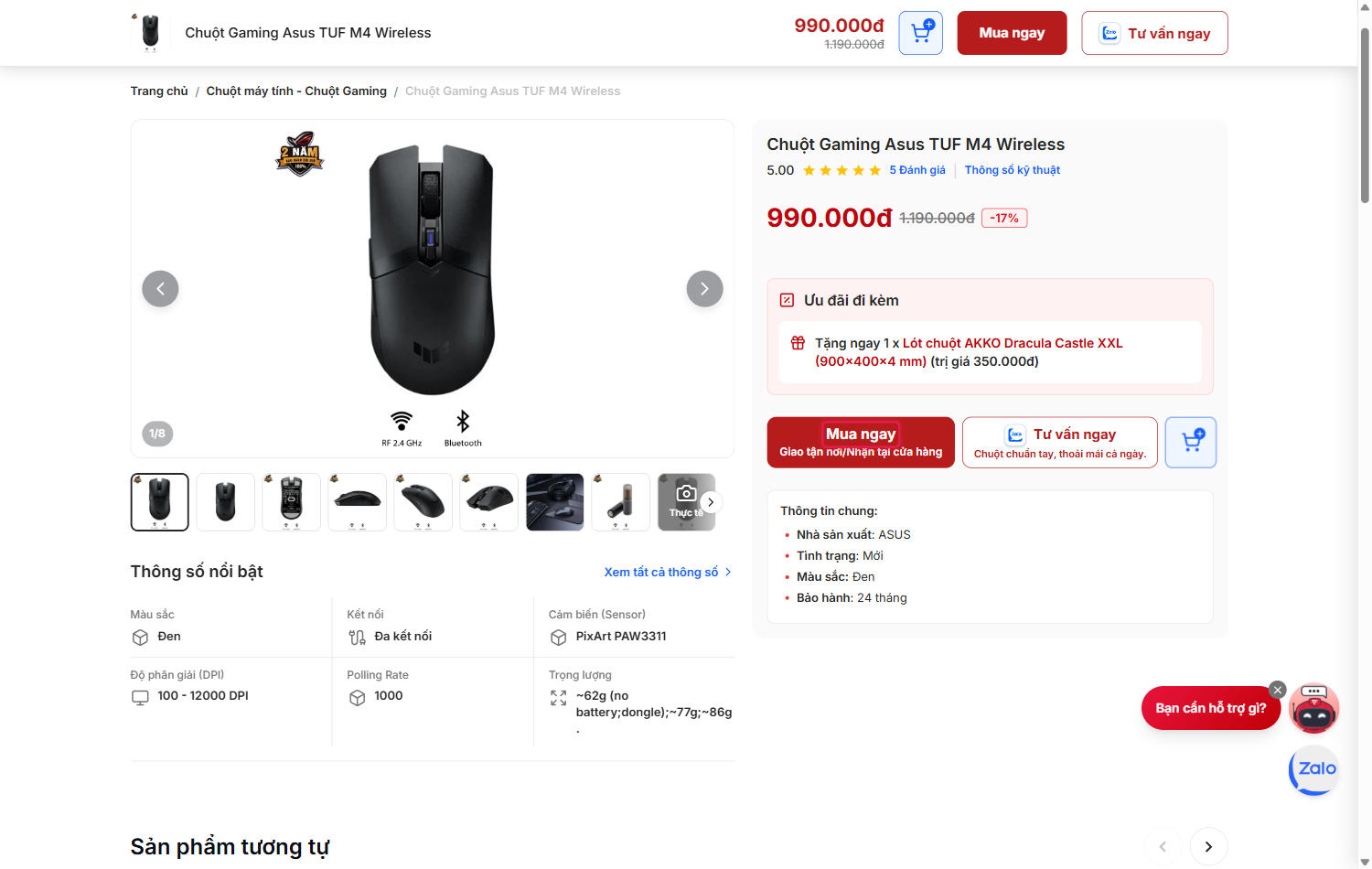Jump to 'Thông số kỹ thuật' link
1372x869 pixels.
click(1012, 170)
